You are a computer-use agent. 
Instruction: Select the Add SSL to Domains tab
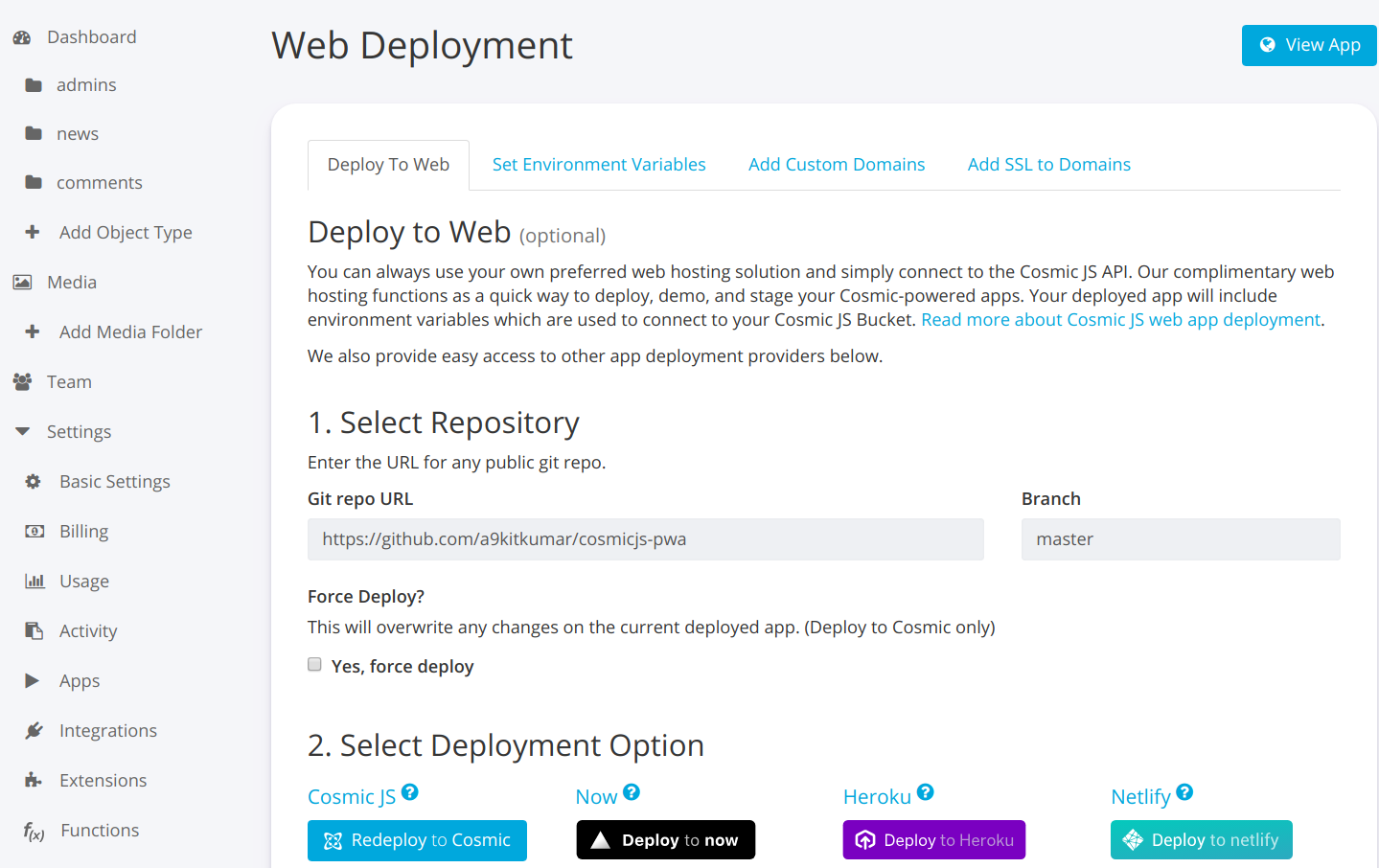point(1048,165)
